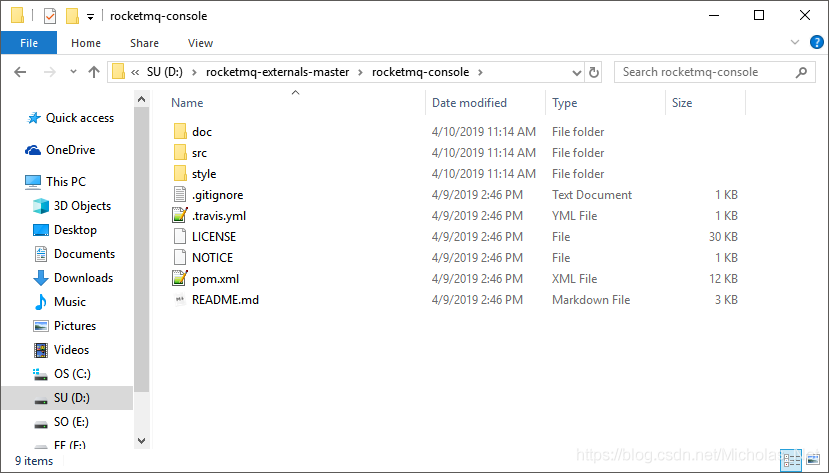Select SU (D:) drive in navigation pane

(67, 398)
